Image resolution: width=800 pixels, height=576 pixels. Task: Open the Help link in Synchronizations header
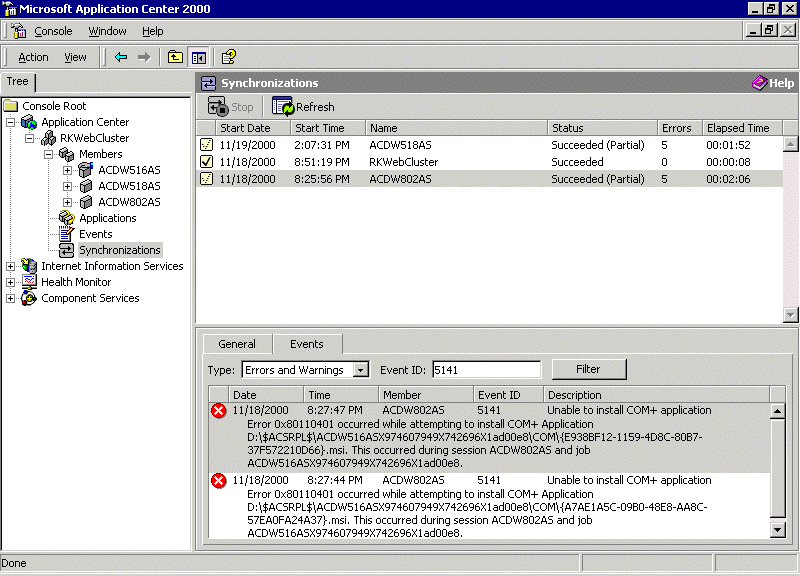coord(773,83)
